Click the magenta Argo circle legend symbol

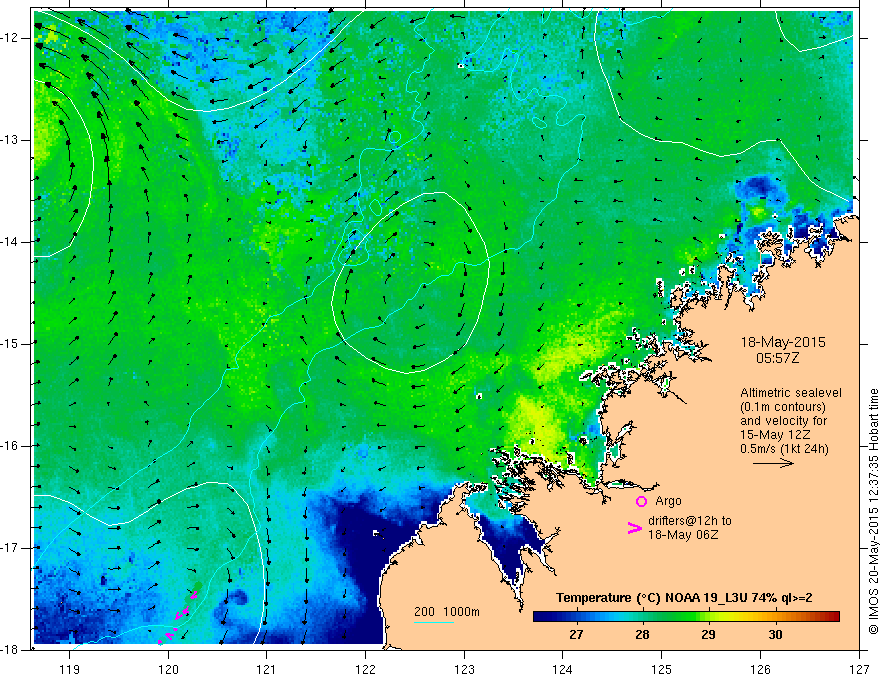(x=641, y=501)
